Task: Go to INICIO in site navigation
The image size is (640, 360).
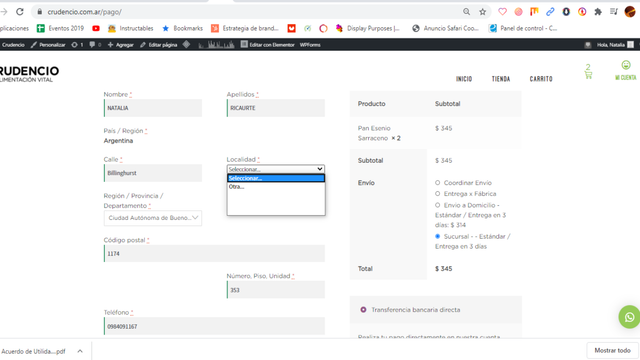Action: 464,79
